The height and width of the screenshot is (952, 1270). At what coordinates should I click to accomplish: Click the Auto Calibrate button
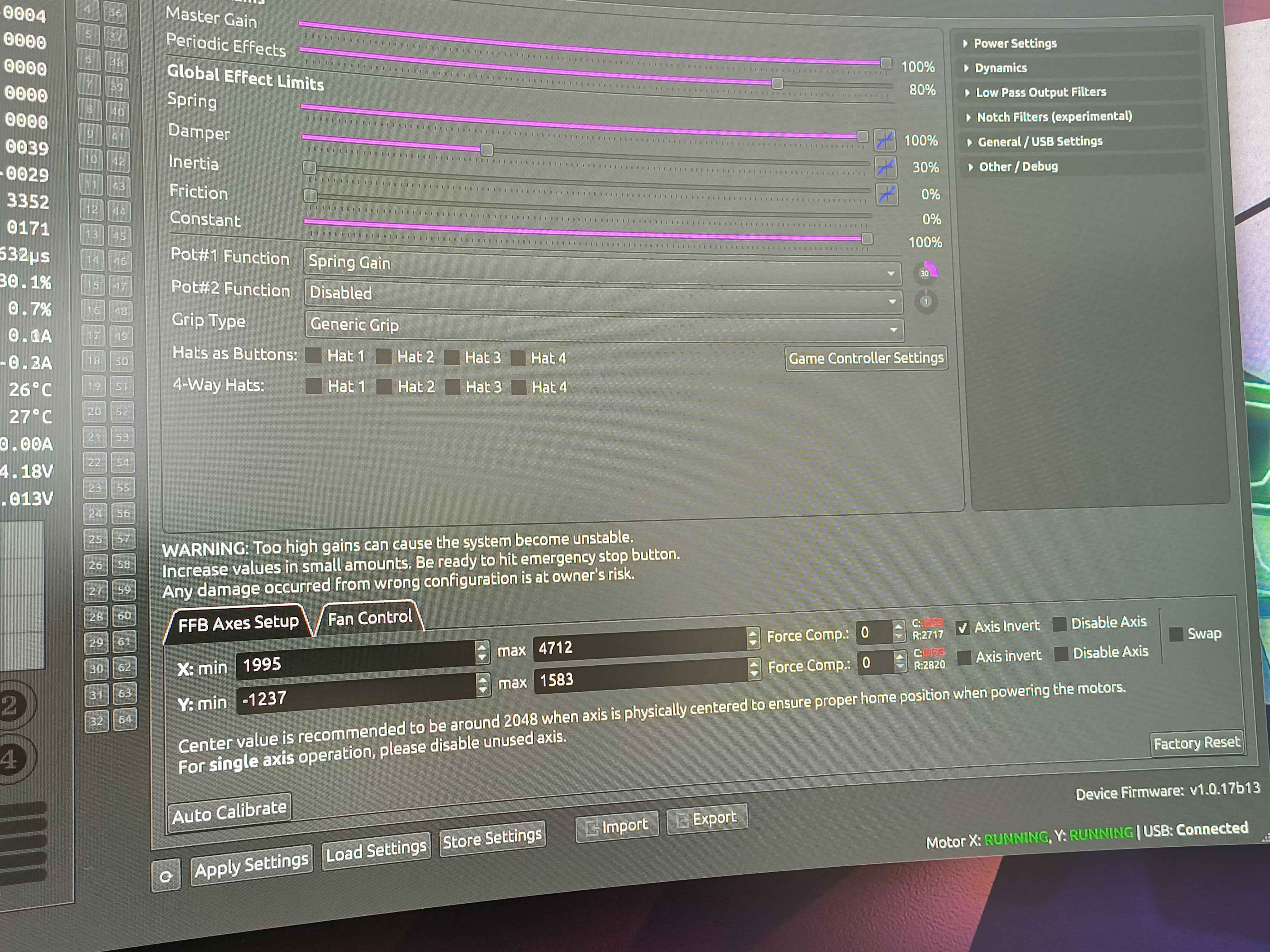tap(229, 812)
